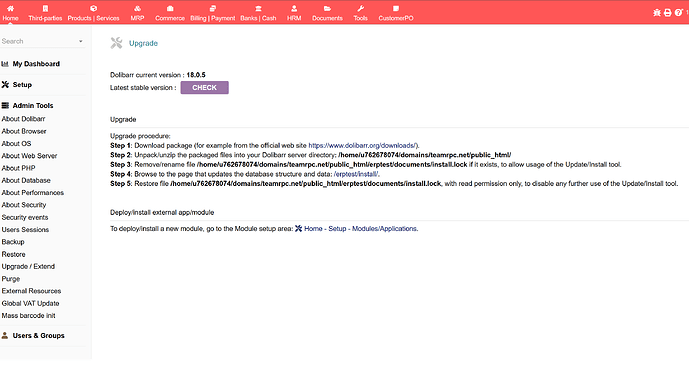Click the bug report icon
The image size is (689, 367).
[657, 13]
